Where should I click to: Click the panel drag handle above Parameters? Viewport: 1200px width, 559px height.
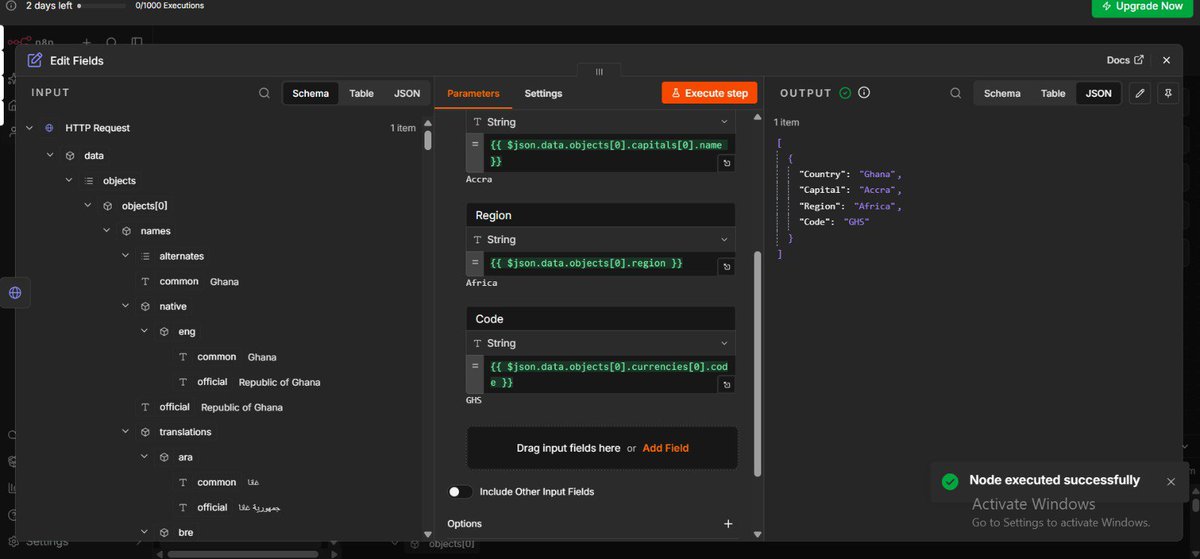point(599,72)
